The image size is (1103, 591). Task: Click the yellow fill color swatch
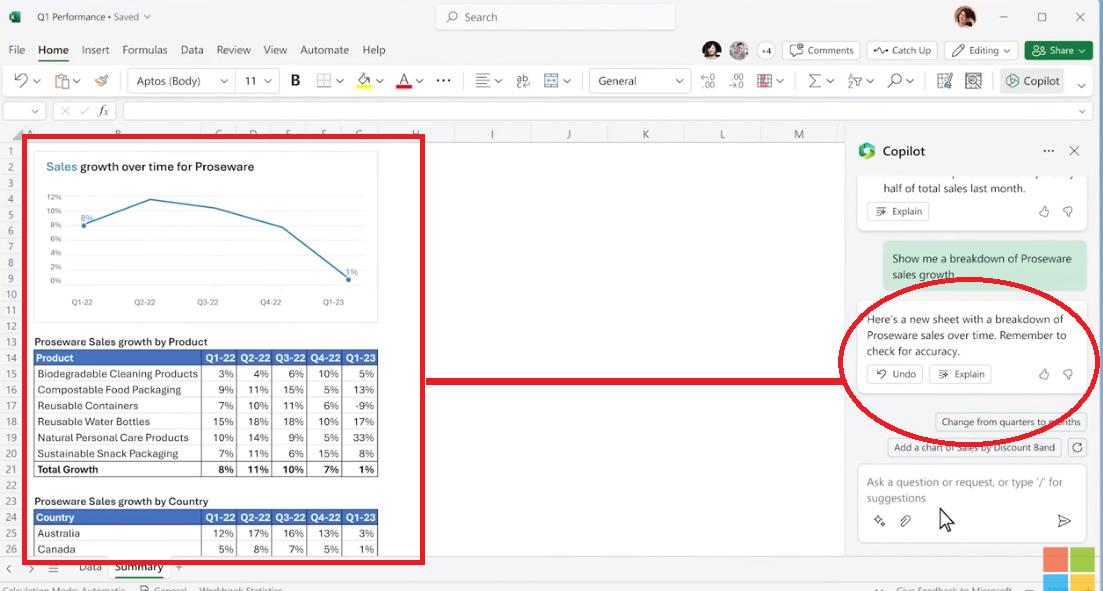(363, 81)
